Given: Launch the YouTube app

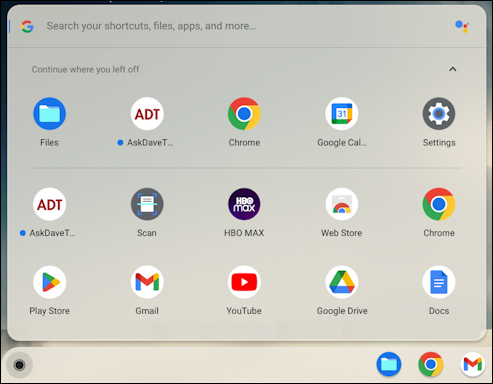Looking at the screenshot, I should coord(244,282).
